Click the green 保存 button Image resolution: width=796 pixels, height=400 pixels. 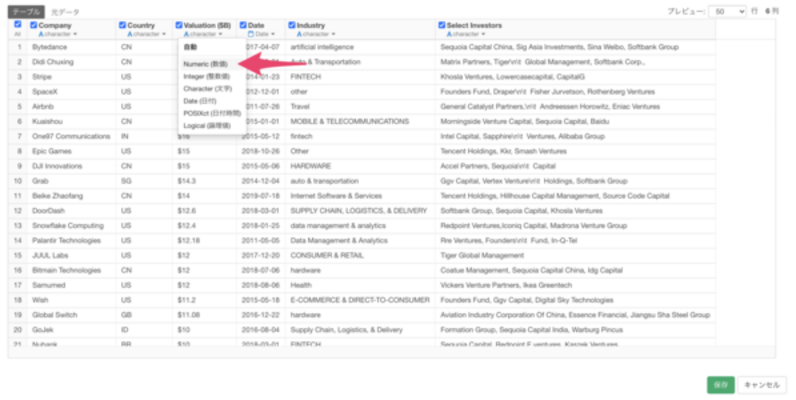click(720, 384)
